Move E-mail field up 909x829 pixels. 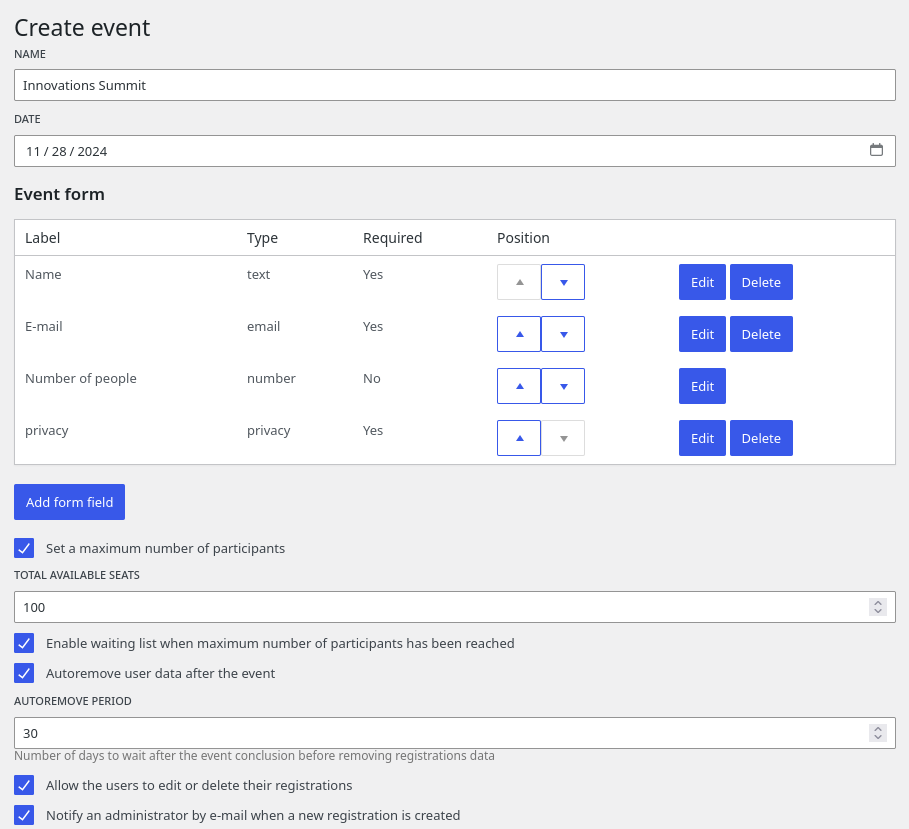point(519,334)
